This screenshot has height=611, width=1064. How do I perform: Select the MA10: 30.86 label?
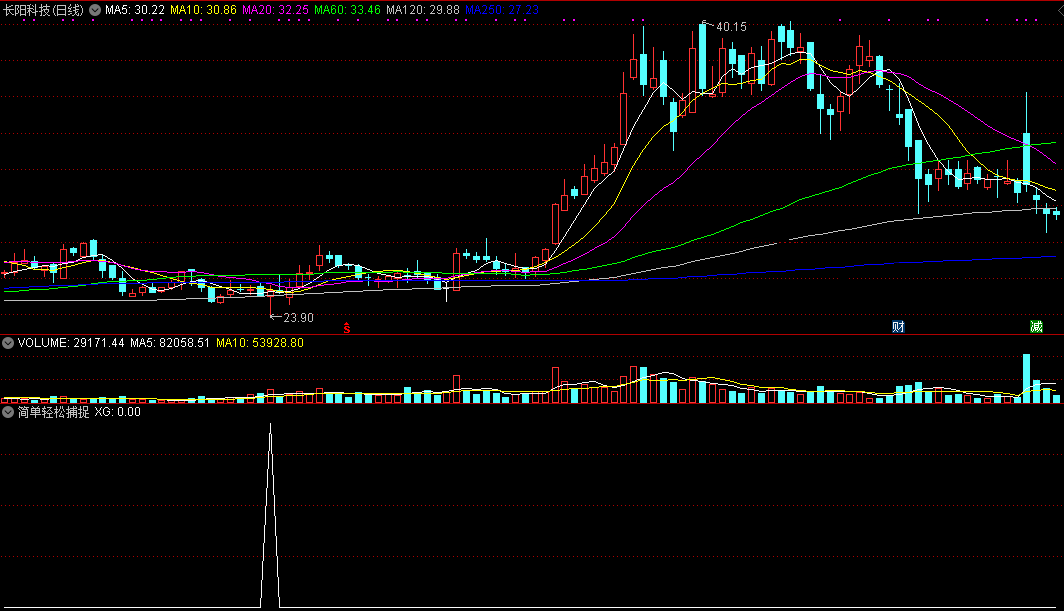pos(203,10)
